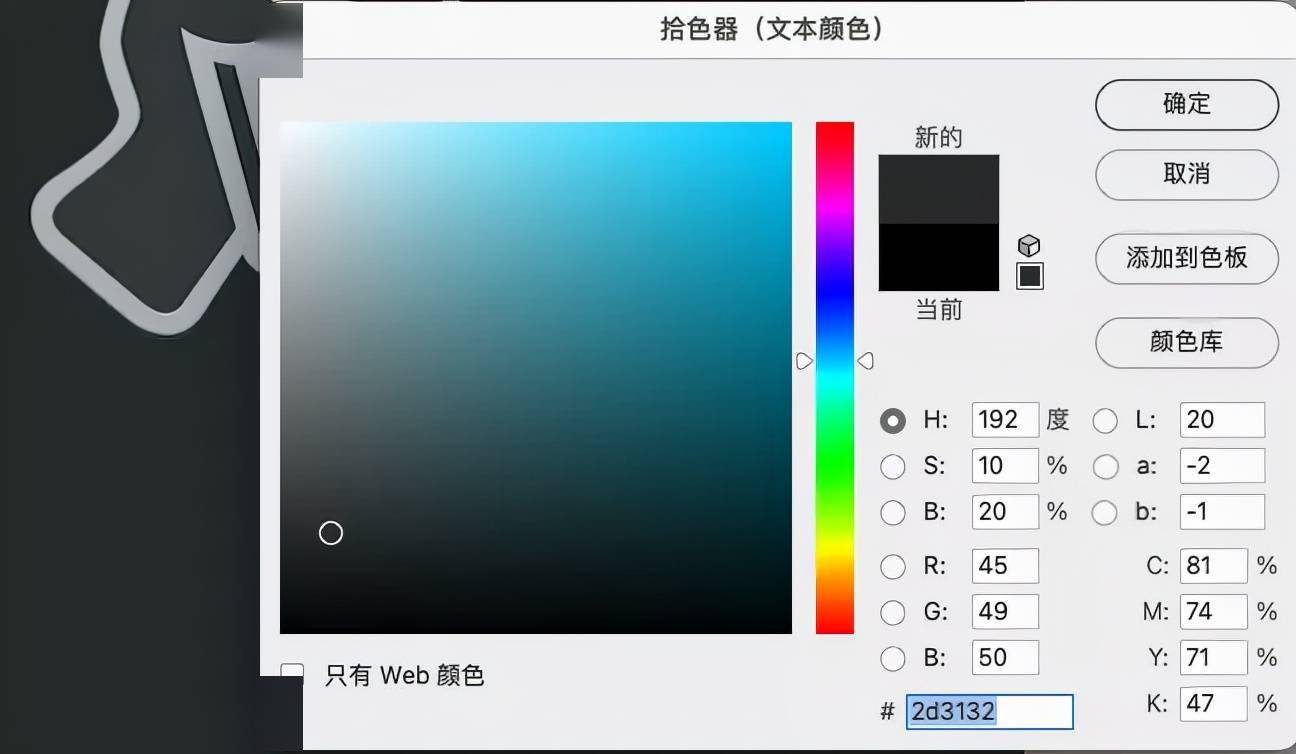The image size is (1296, 754).
Task: Click the L field showing 20
Action: [1222, 420]
